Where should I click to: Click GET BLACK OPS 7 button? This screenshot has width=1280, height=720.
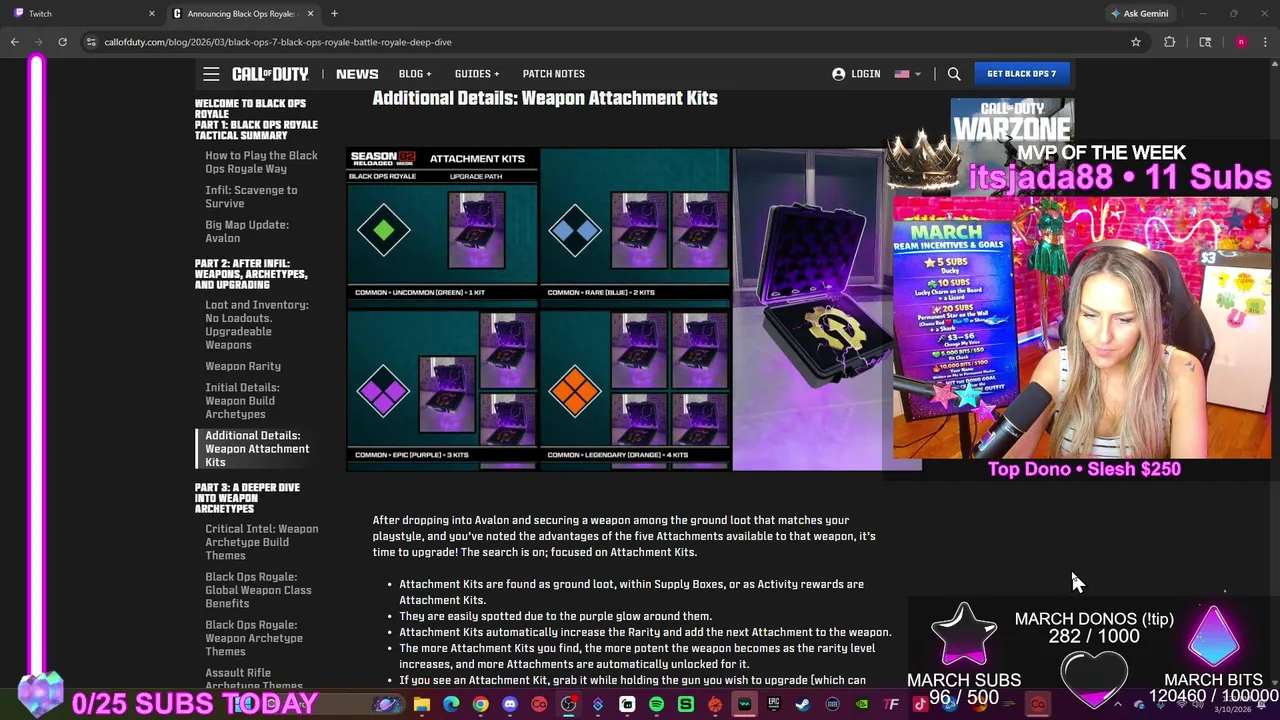(x=1021, y=74)
